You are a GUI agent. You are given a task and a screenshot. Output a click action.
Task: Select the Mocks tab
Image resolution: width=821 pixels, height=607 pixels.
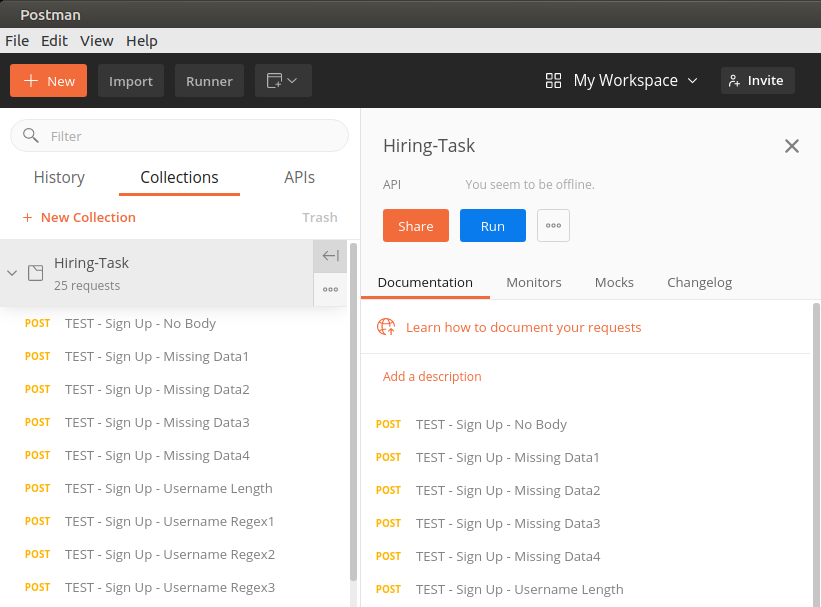tap(614, 283)
